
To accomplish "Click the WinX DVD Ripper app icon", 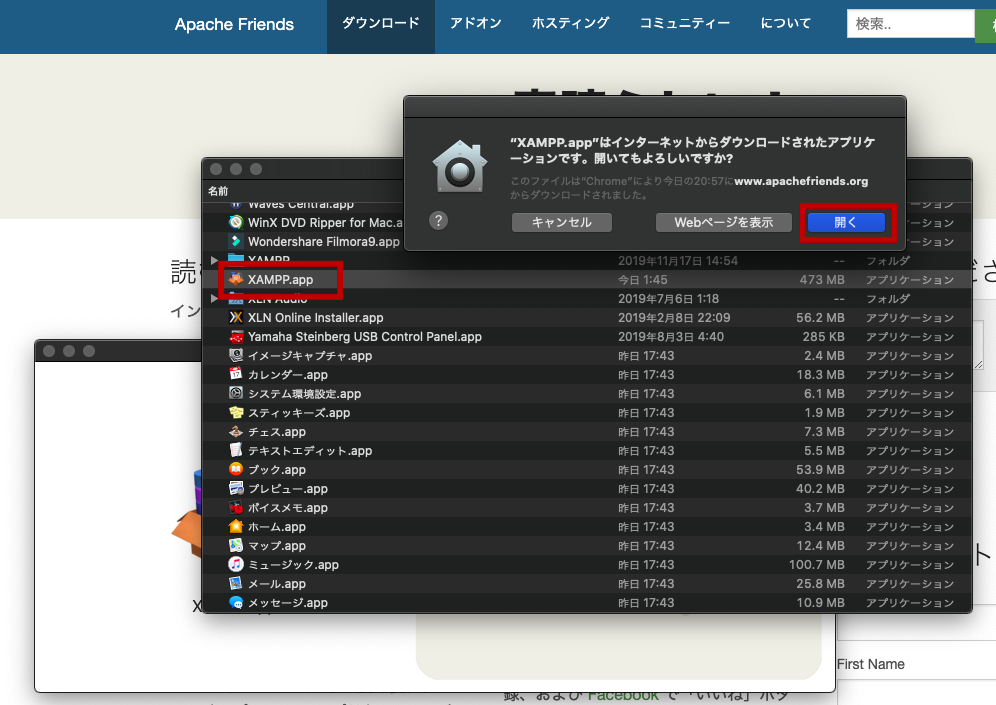I will (x=236, y=222).
